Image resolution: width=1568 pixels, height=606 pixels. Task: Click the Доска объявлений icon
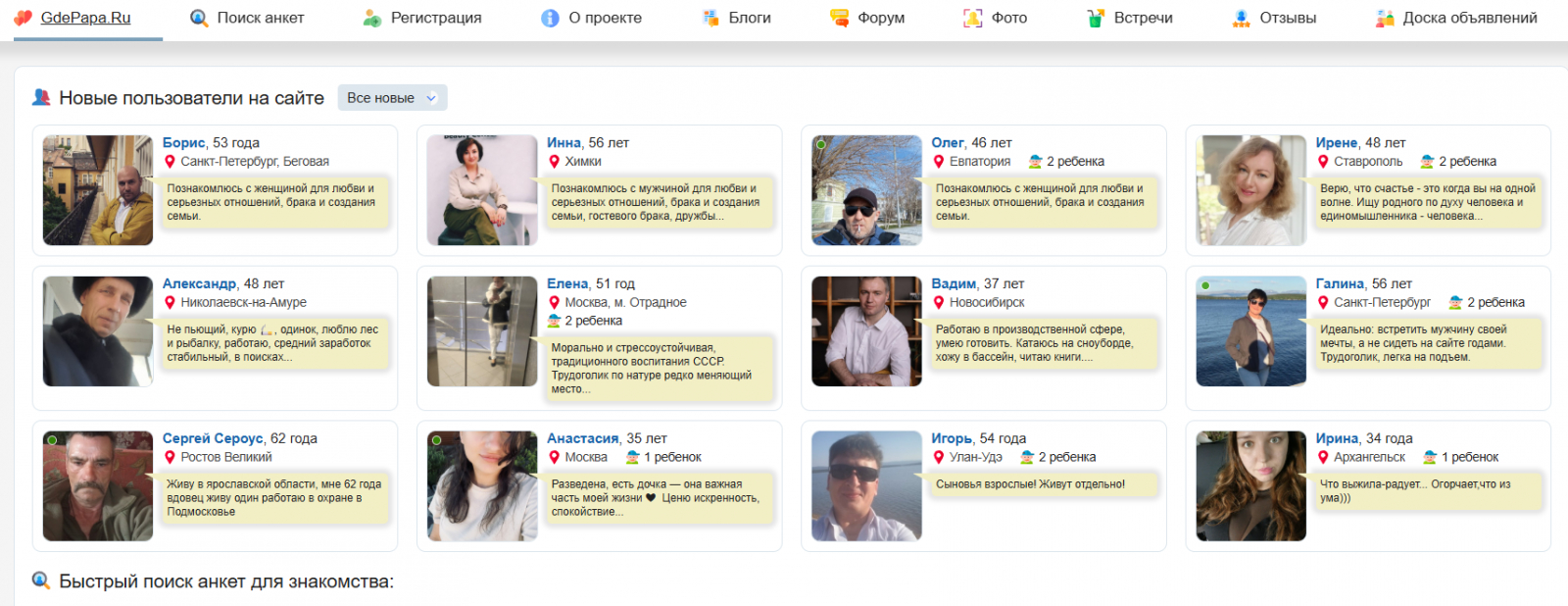pos(1385,18)
